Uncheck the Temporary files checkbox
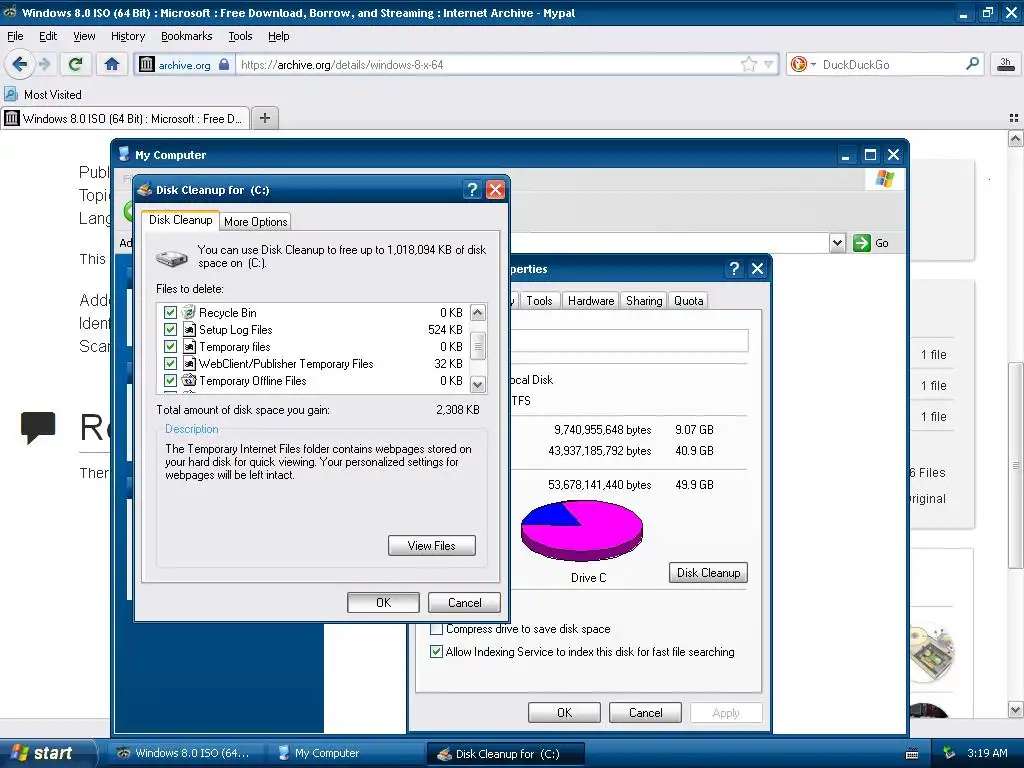The height and width of the screenshot is (768, 1024). coord(170,346)
